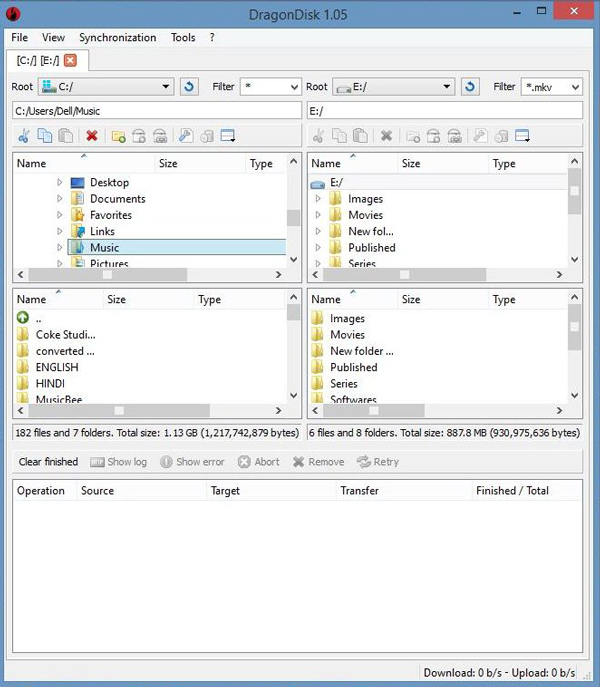Go up one level with the green arrow icon

point(23,317)
